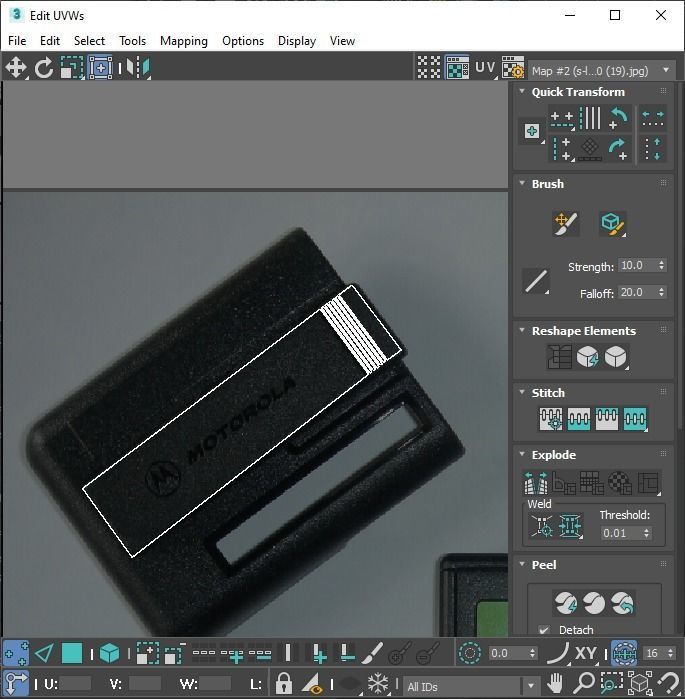685x699 pixels.
Task: Click the Align to Edge grid icon
Action: [x=590, y=149]
